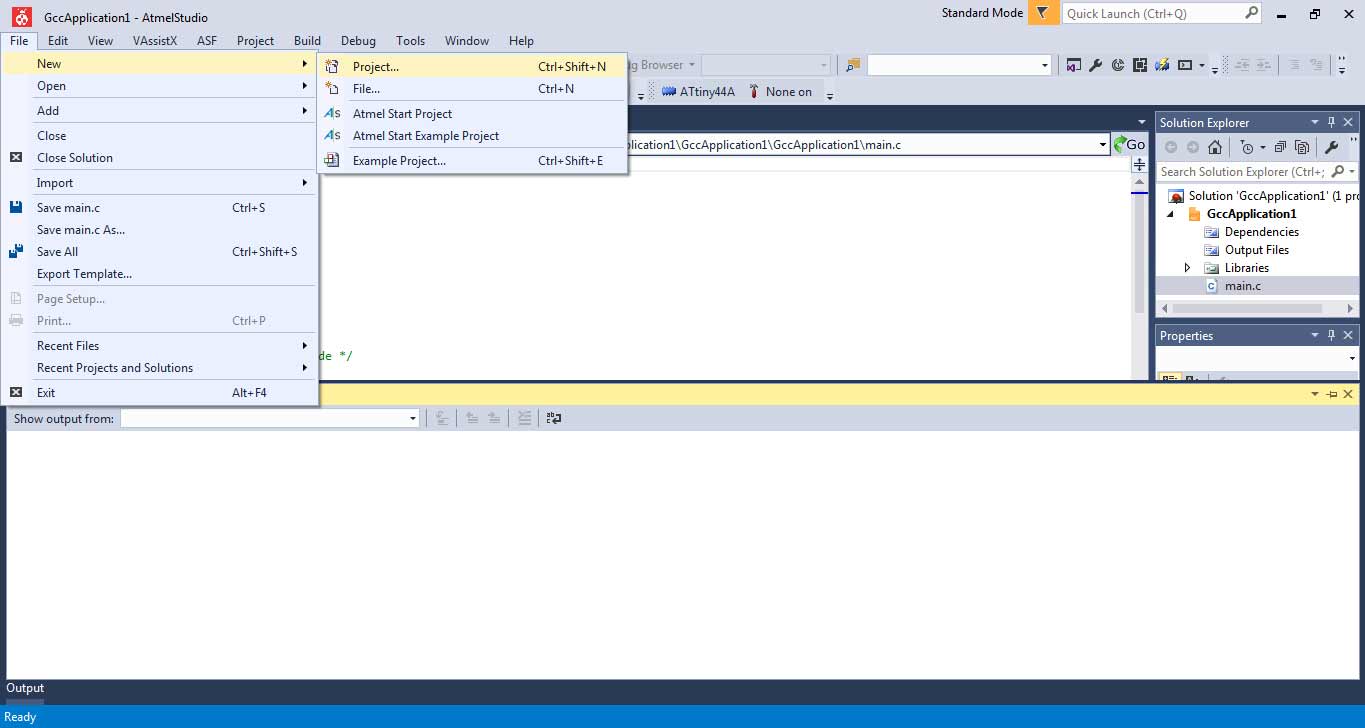Choose Export Template... entry
This screenshot has width=1365, height=728.
159,273
